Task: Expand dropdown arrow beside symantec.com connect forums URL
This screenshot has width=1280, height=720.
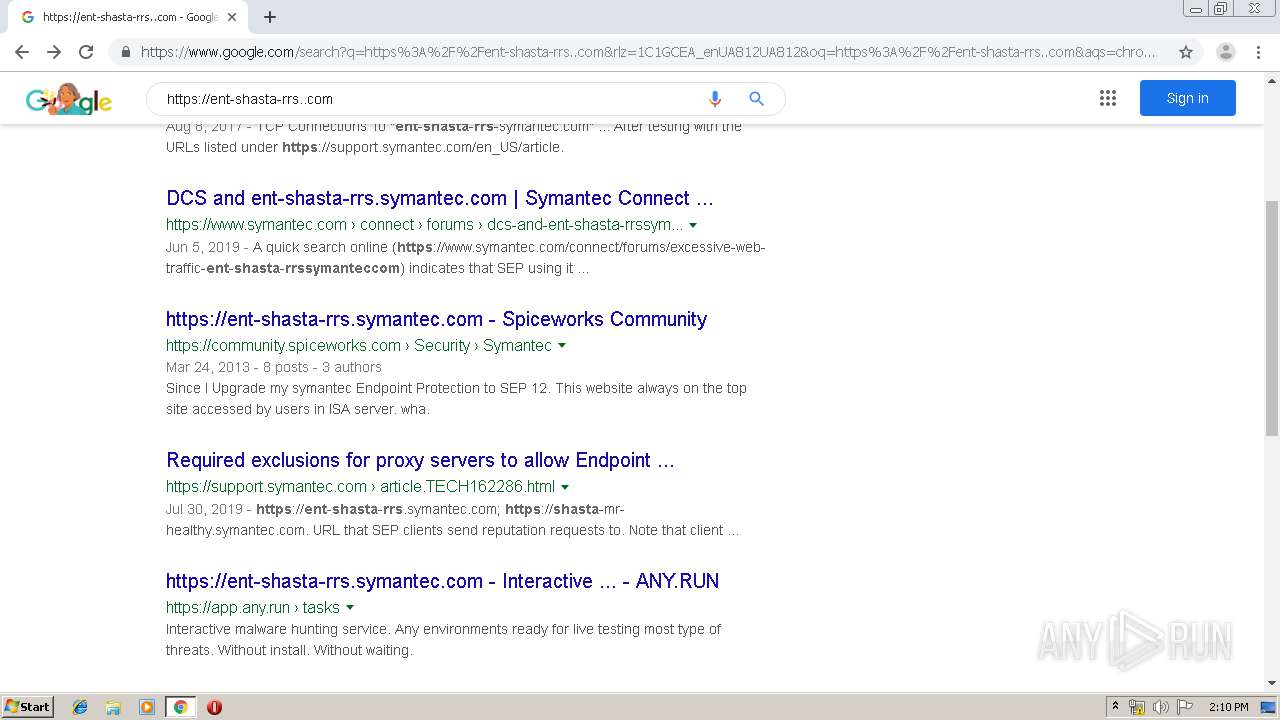Action: 693,225
